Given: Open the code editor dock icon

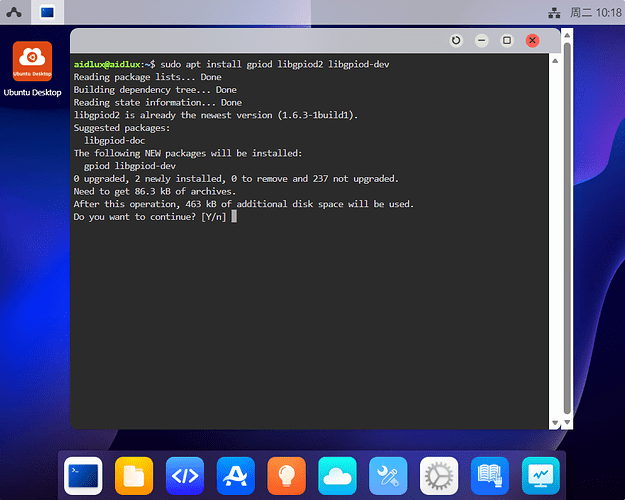Looking at the screenshot, I should tap(185, 475).
